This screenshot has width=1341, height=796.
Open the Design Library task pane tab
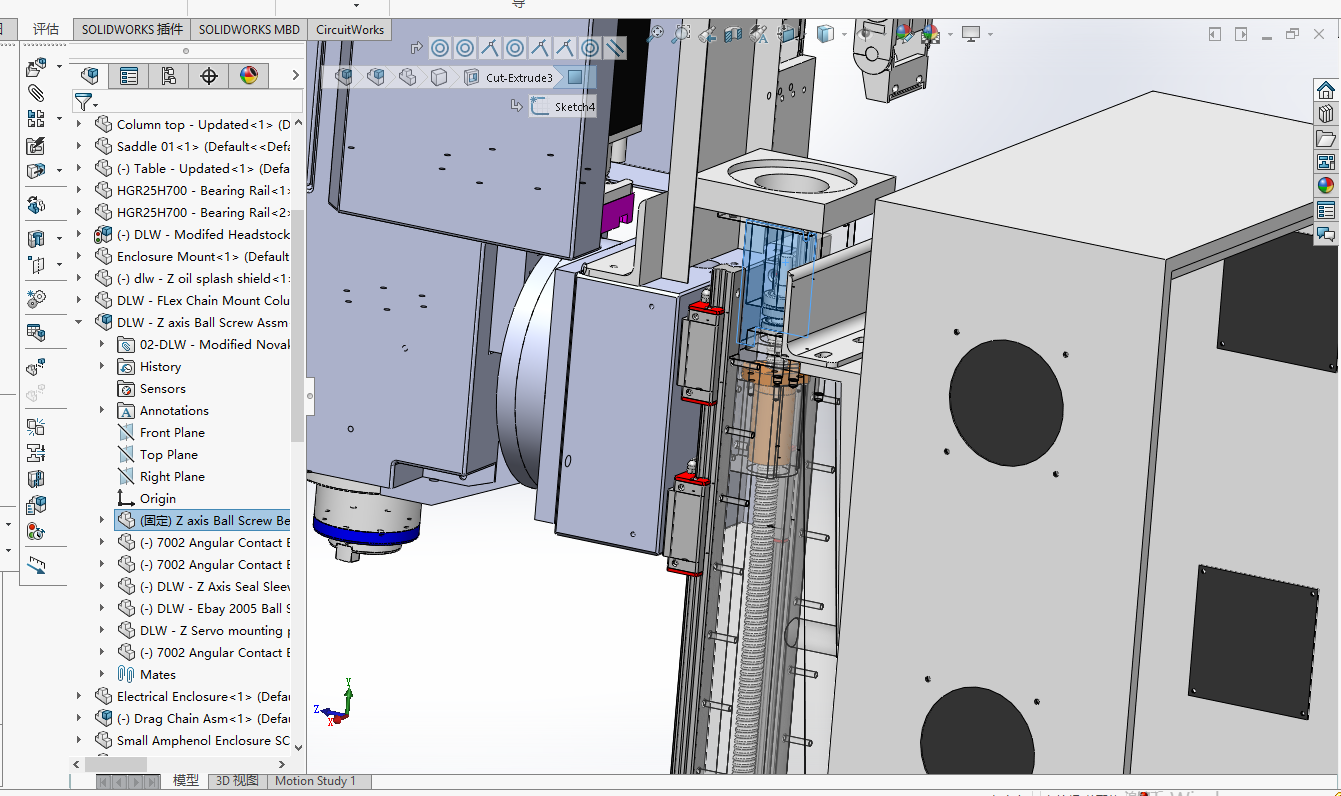(1326, 114)
